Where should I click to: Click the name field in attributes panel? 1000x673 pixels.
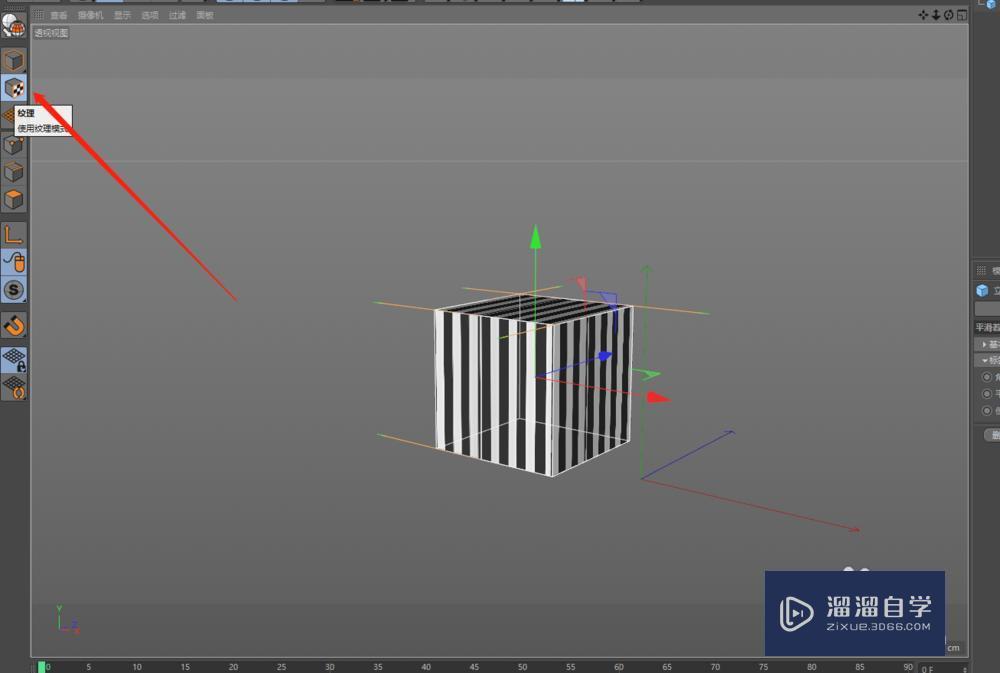pyautogui.click(x=987, y=309)
